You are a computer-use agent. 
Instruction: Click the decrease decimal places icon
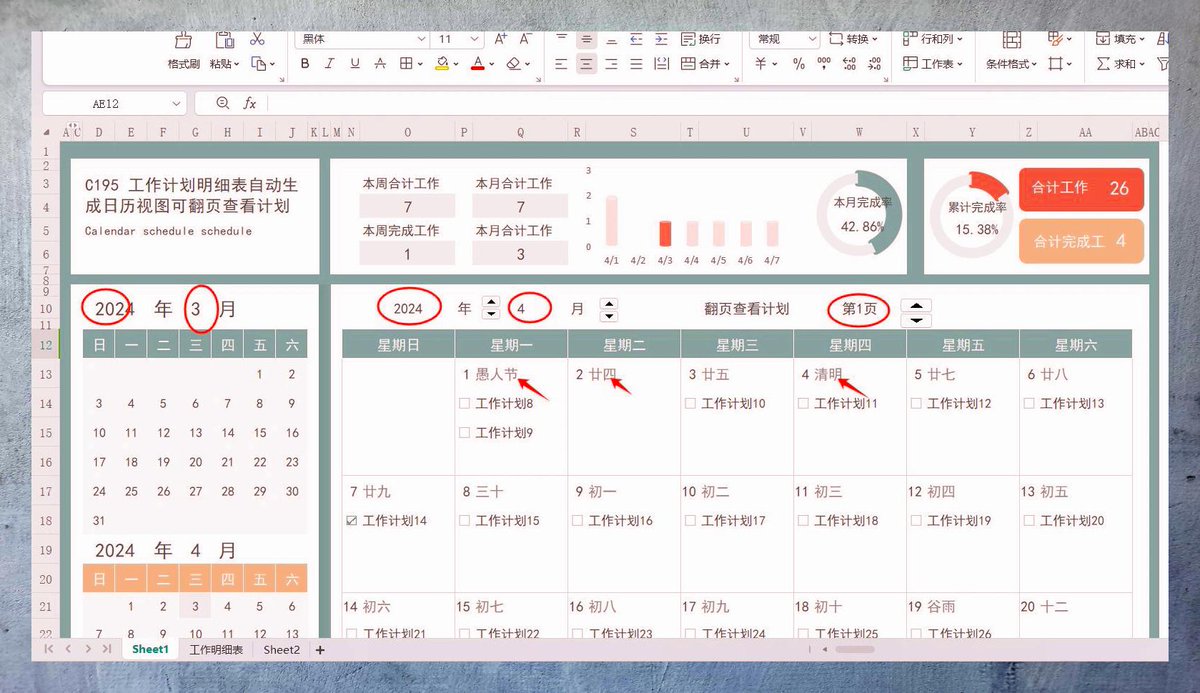(x=875, y=63)
